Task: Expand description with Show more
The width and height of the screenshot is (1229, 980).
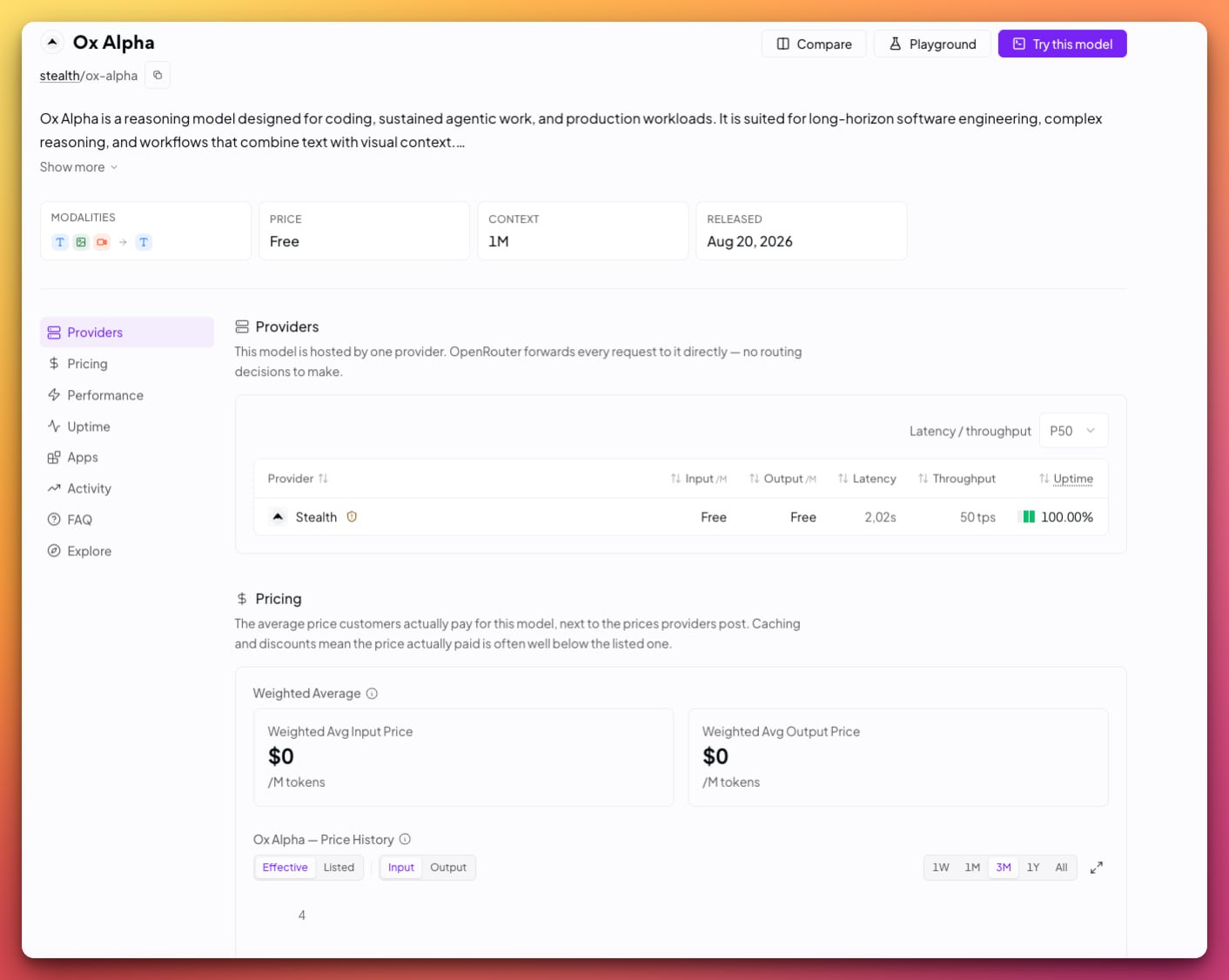Action: [78, 167]
